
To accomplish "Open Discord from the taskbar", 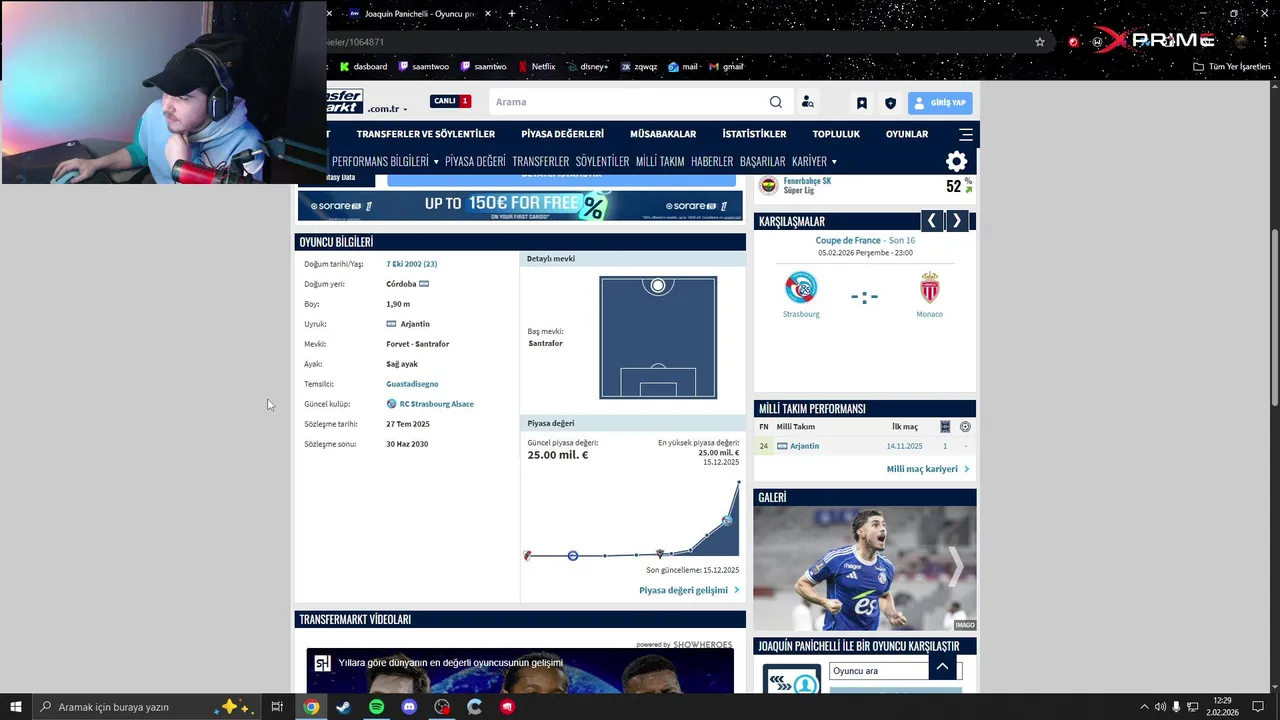I will click(x=409, y=707).
